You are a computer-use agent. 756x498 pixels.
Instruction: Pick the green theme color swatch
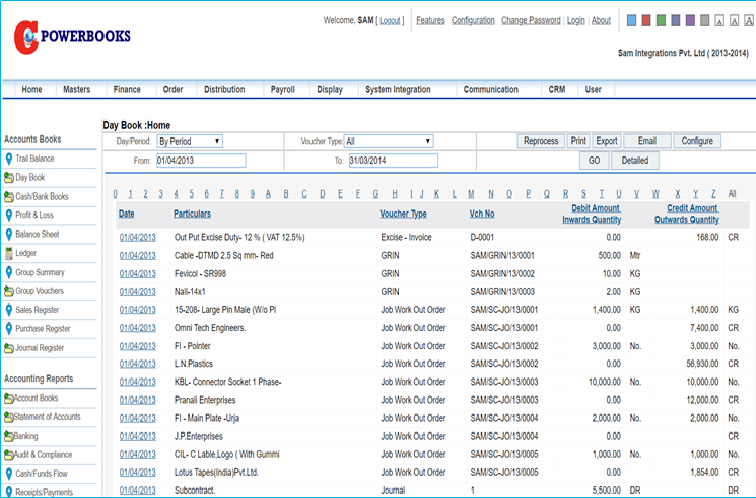pyautogui.click(x=662, y=21)
